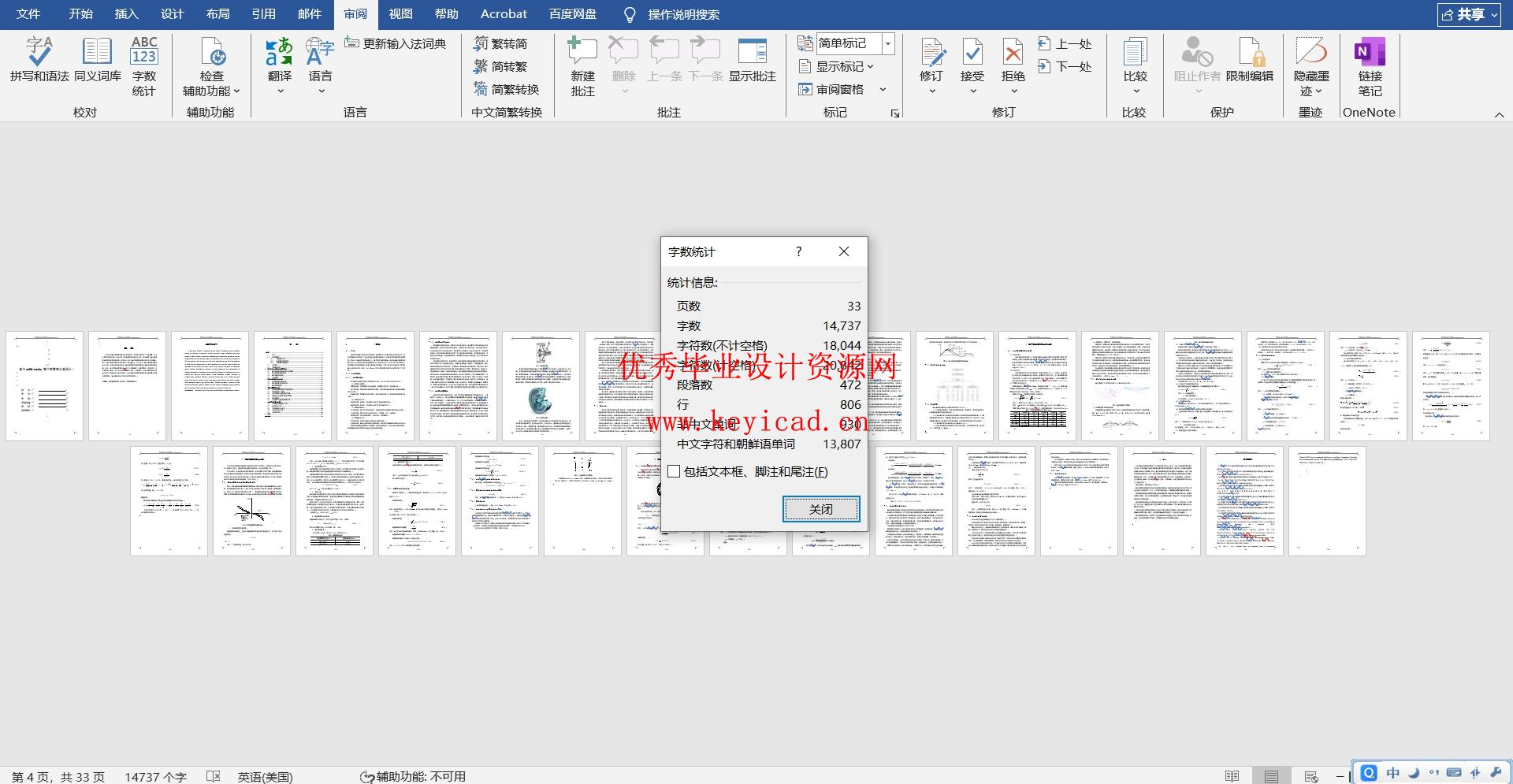1513x784 pixels.
Task: Open the File tab (文件)
Action: (x=28, y=14)
